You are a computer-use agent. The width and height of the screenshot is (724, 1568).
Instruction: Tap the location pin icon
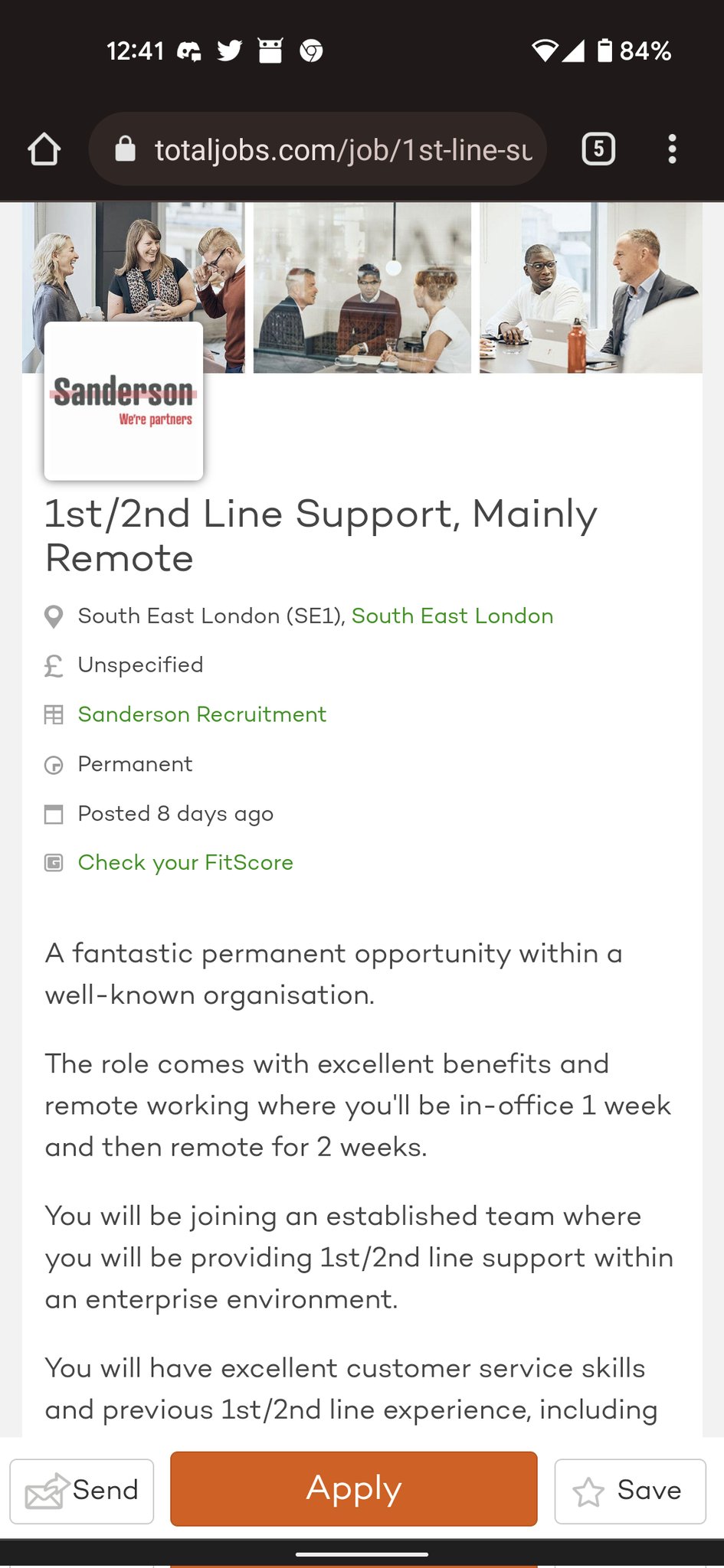54,617
